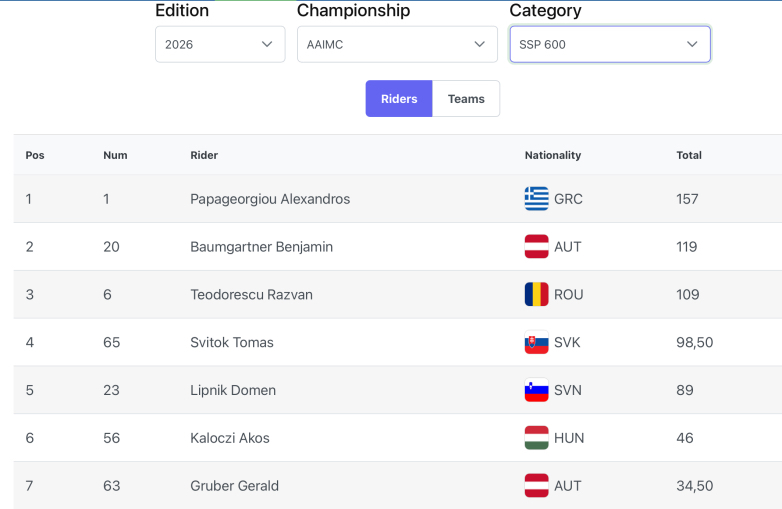Image resolution: width=782 pixels, height=509 pixels.
Task: Click the Romanian flag next to ROU
Action: pyautogui.click(x=536, y=294)
